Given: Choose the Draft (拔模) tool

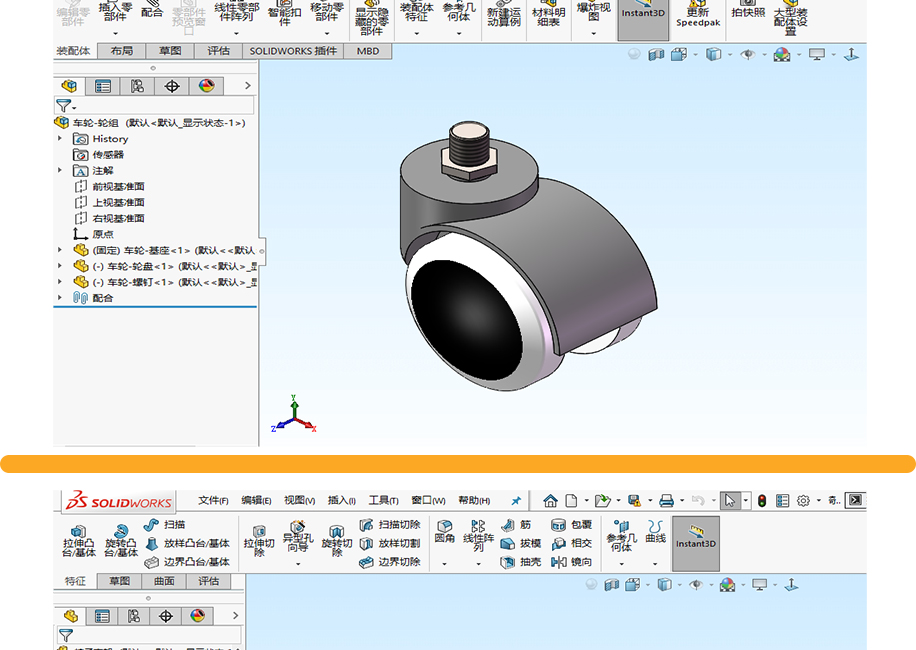Looking at the screenshot, I should (521, 543).
